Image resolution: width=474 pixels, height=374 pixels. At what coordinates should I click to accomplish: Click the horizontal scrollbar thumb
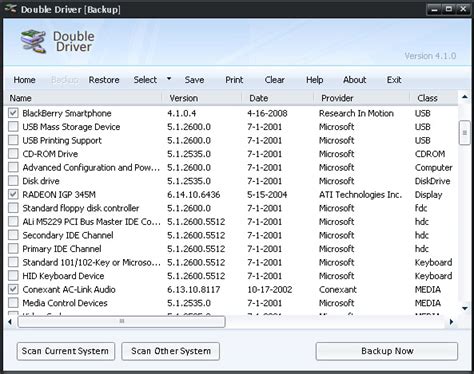click(121, 322)
